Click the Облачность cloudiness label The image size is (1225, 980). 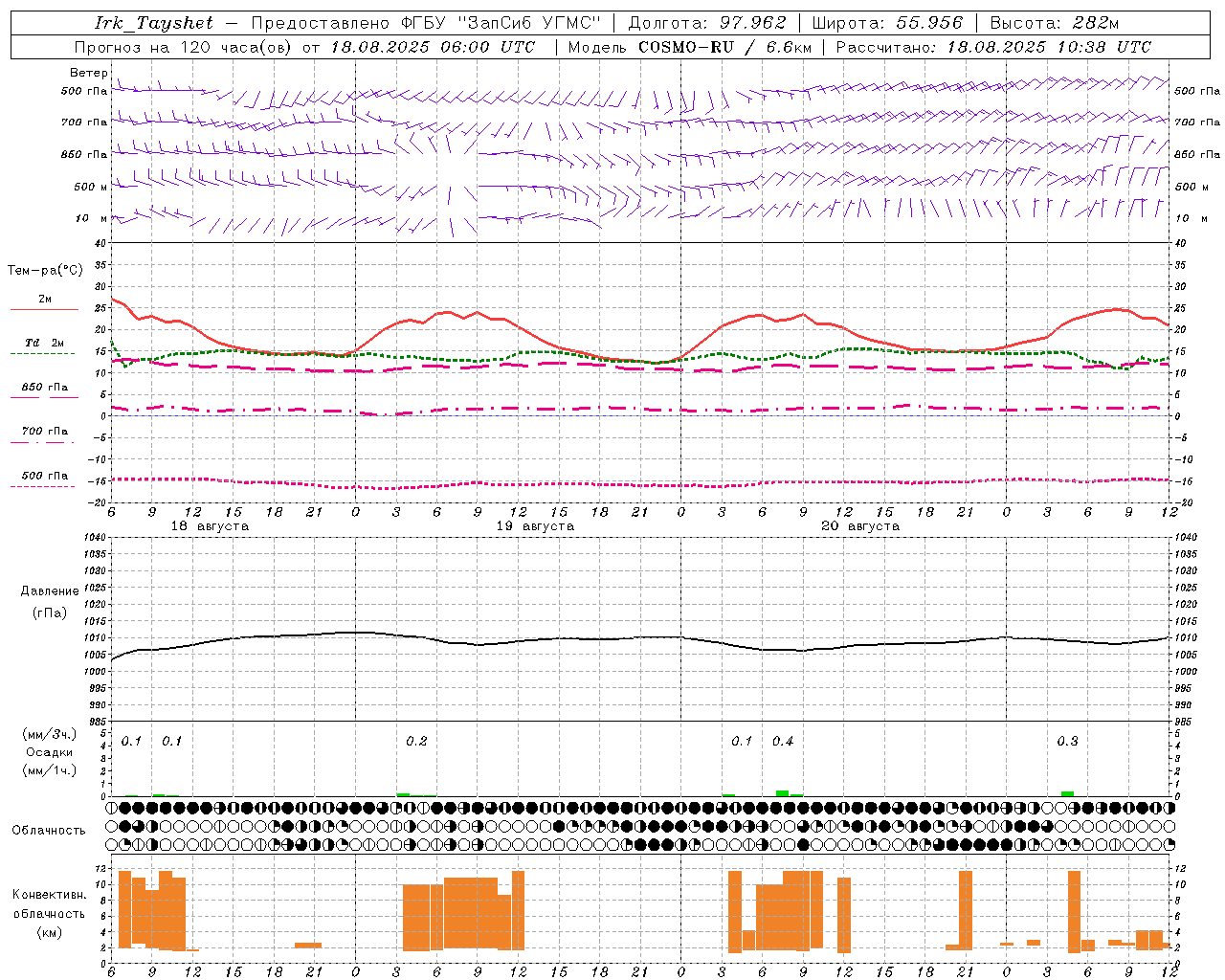pyautogui.click(x=49, y=830)
